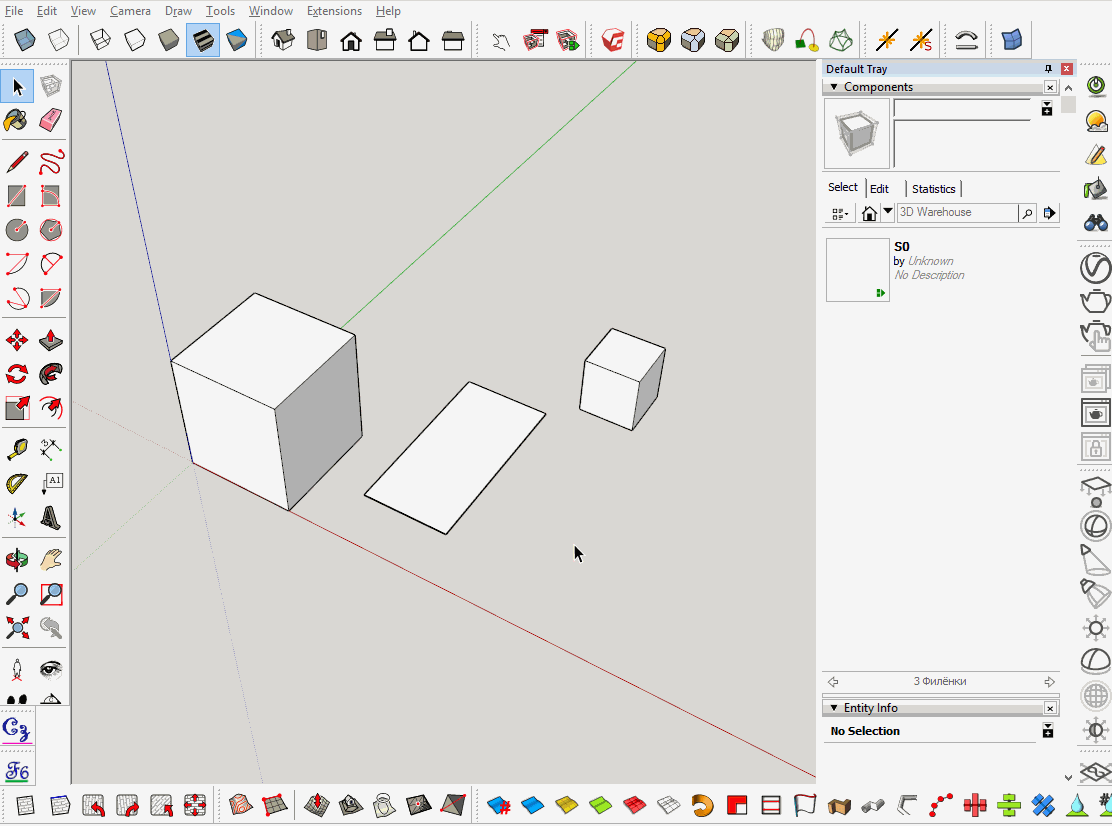Choose the Tape Measure tool
This screenshot has width=1112, height=826.
click(x=16, y=447)
